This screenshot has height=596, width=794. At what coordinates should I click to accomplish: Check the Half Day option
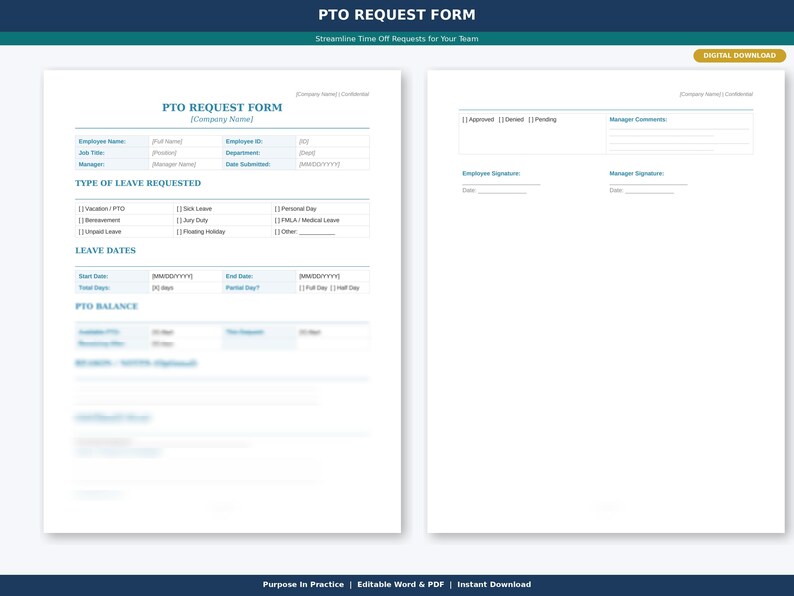[333, 288]
